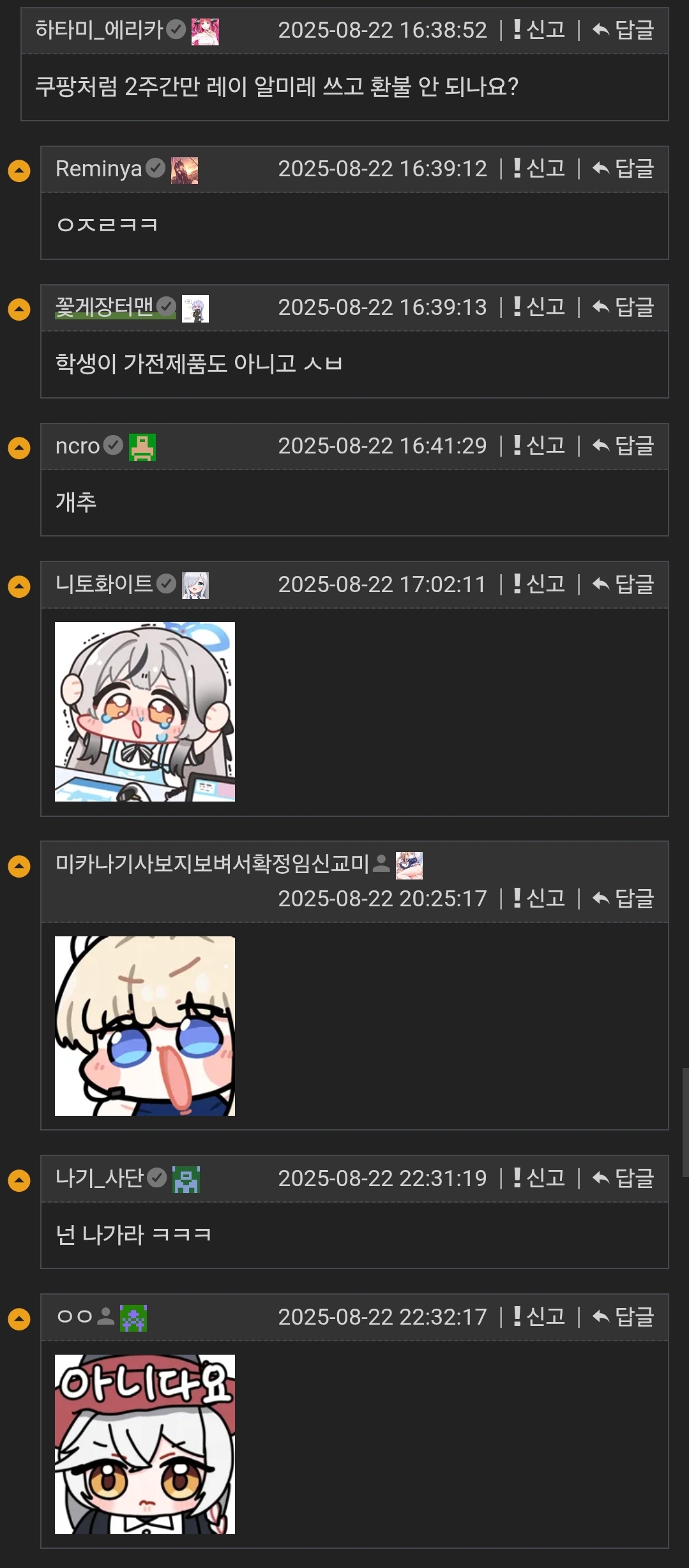Report 하타미_에리카's comment via 신고

[x=540, y=29]
